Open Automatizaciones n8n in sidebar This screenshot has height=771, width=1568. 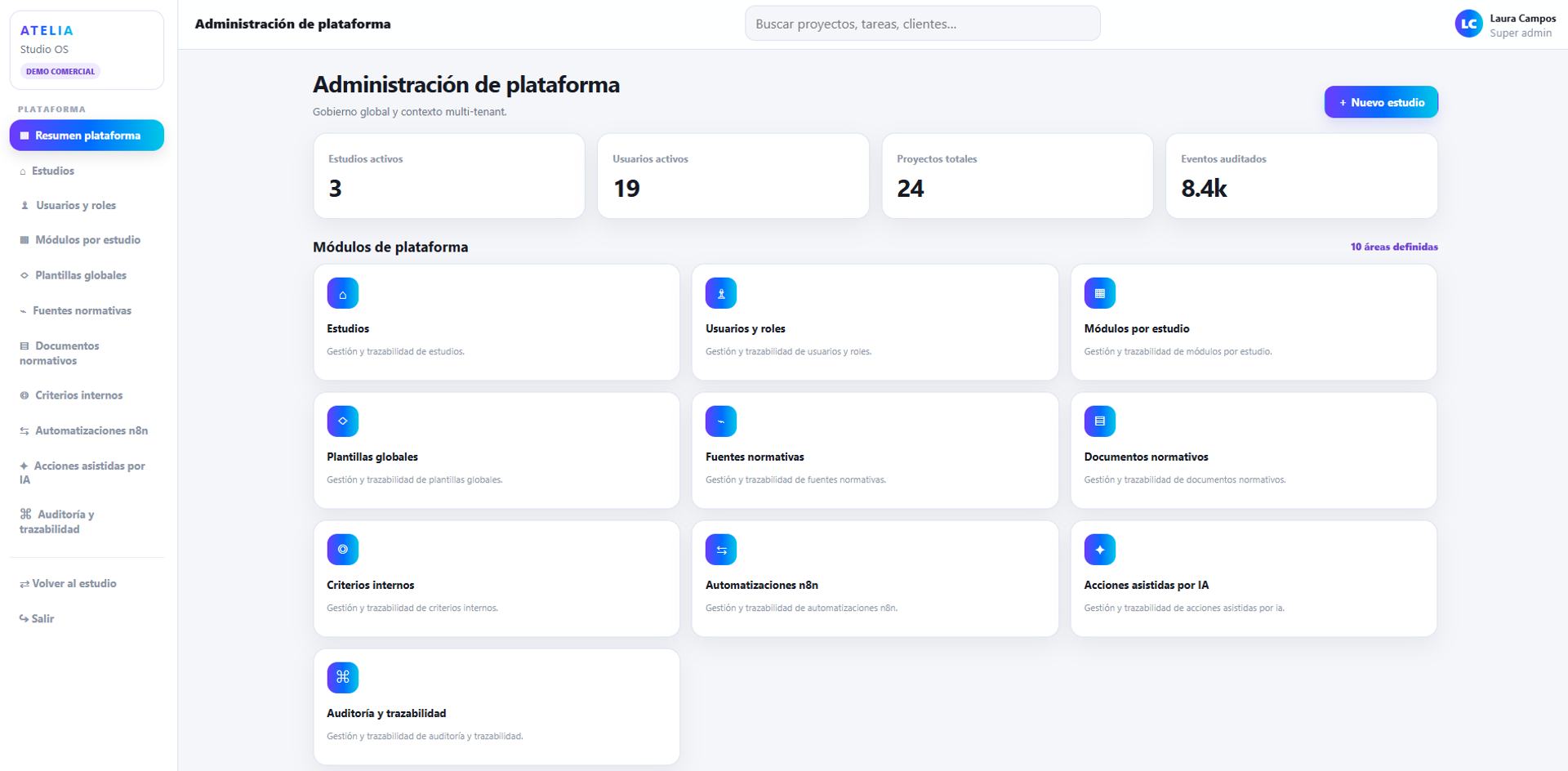point(87,430)
